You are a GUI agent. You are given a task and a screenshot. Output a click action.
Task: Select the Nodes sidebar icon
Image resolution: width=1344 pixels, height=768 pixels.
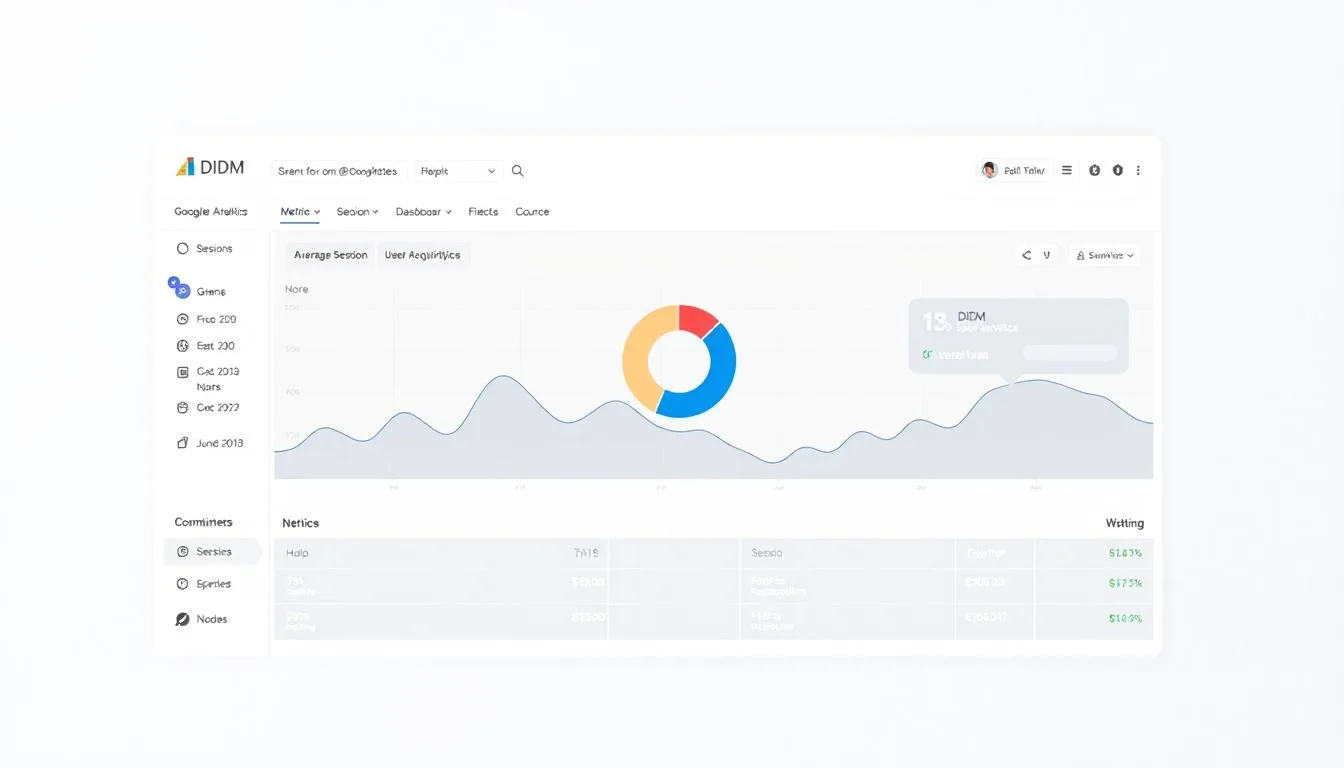182,620
